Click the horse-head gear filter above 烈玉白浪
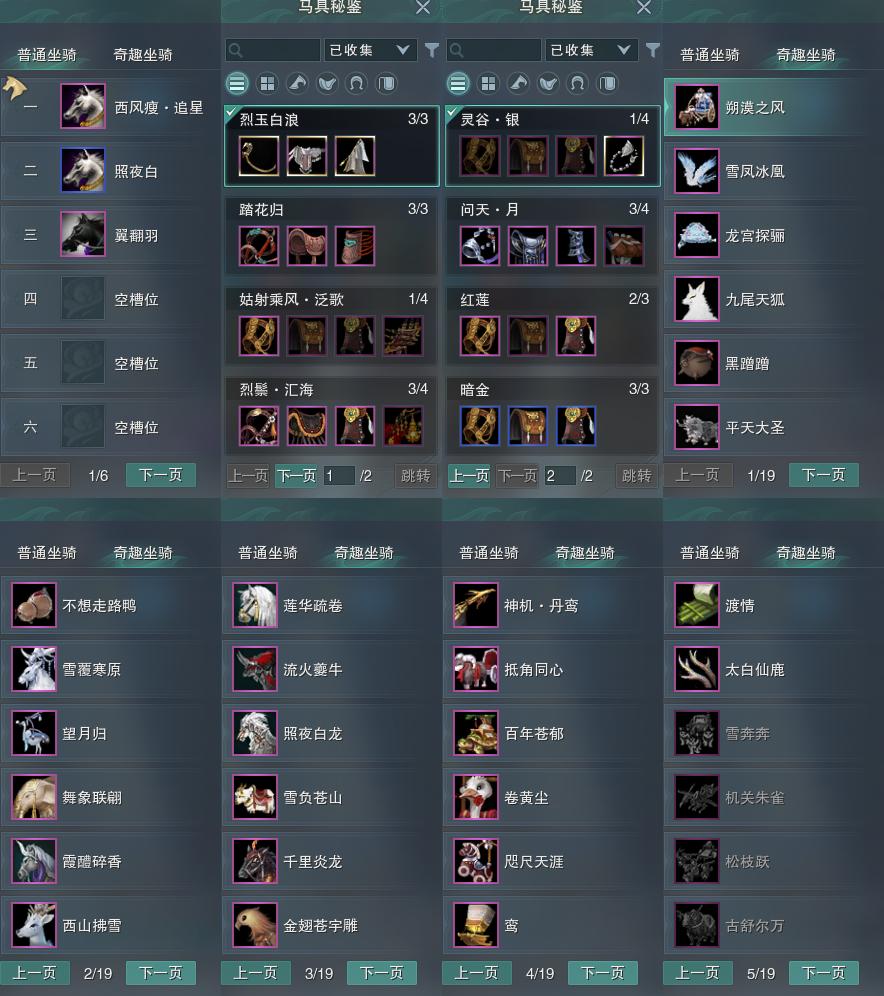This screenshot has width=884, height=996. (297, 83)
